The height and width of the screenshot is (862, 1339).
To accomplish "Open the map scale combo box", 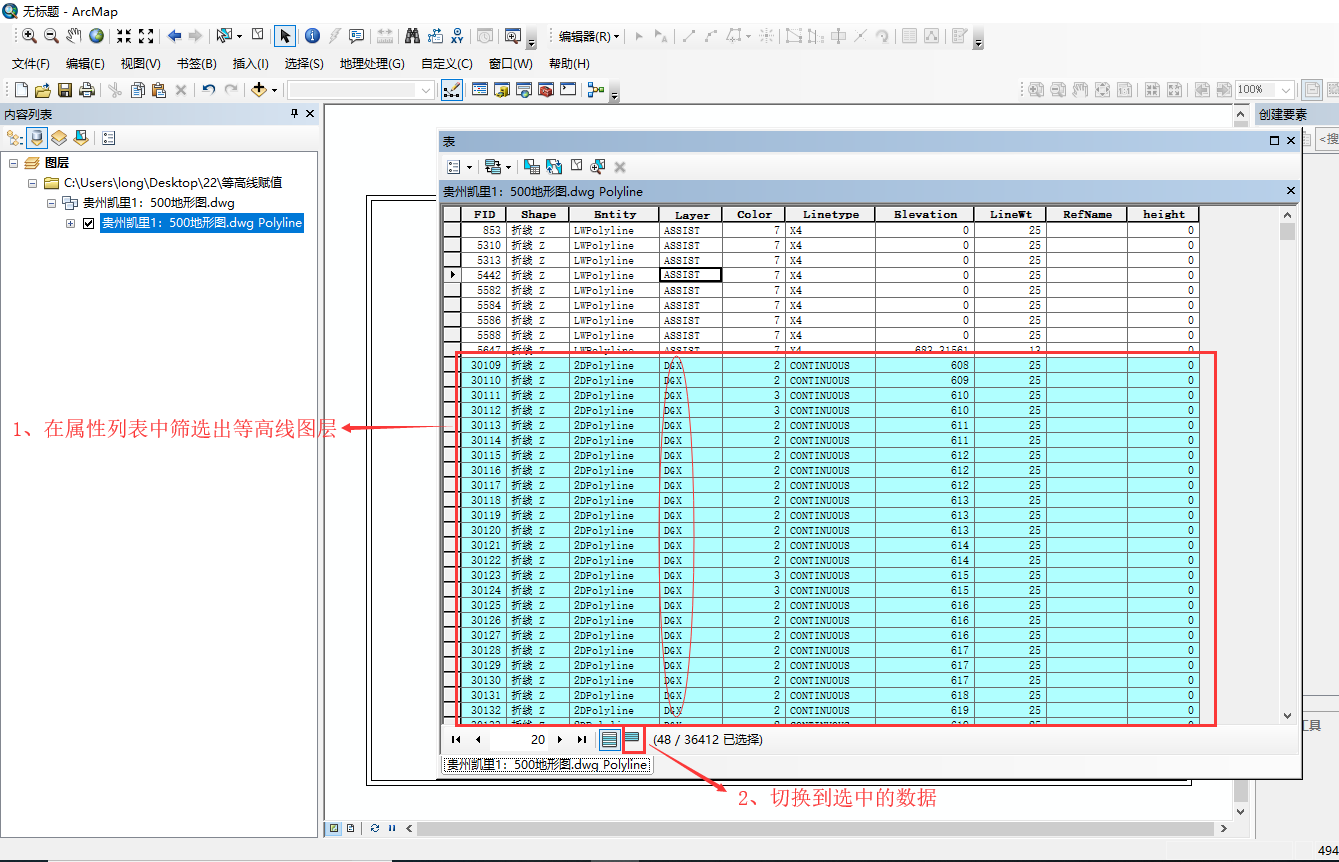I will (361, 90).
